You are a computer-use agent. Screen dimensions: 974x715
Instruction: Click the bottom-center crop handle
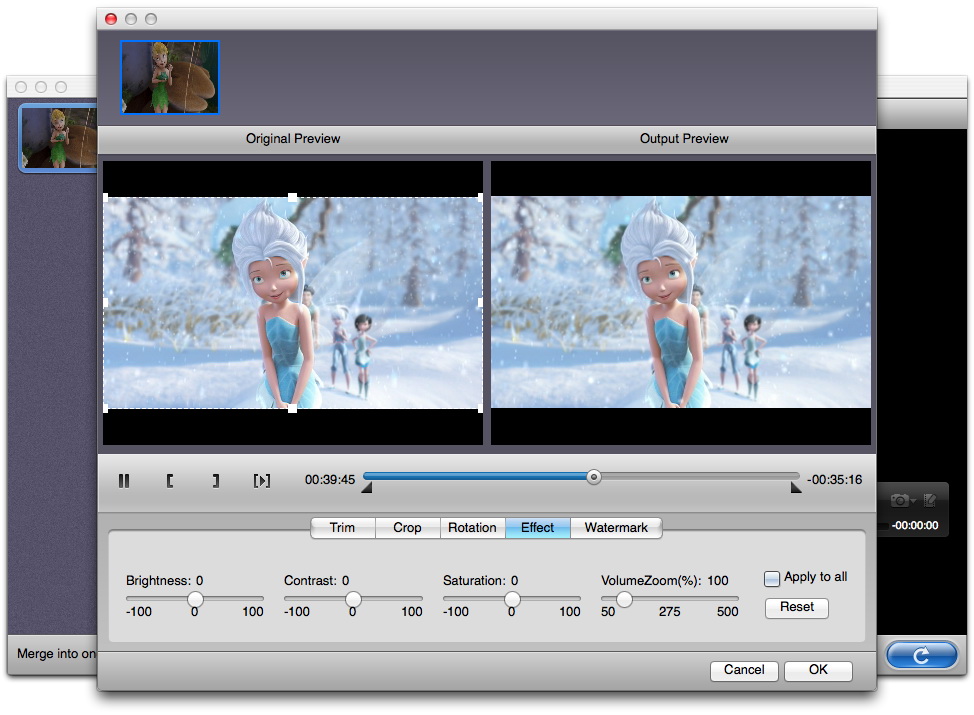tap(292, 409)
